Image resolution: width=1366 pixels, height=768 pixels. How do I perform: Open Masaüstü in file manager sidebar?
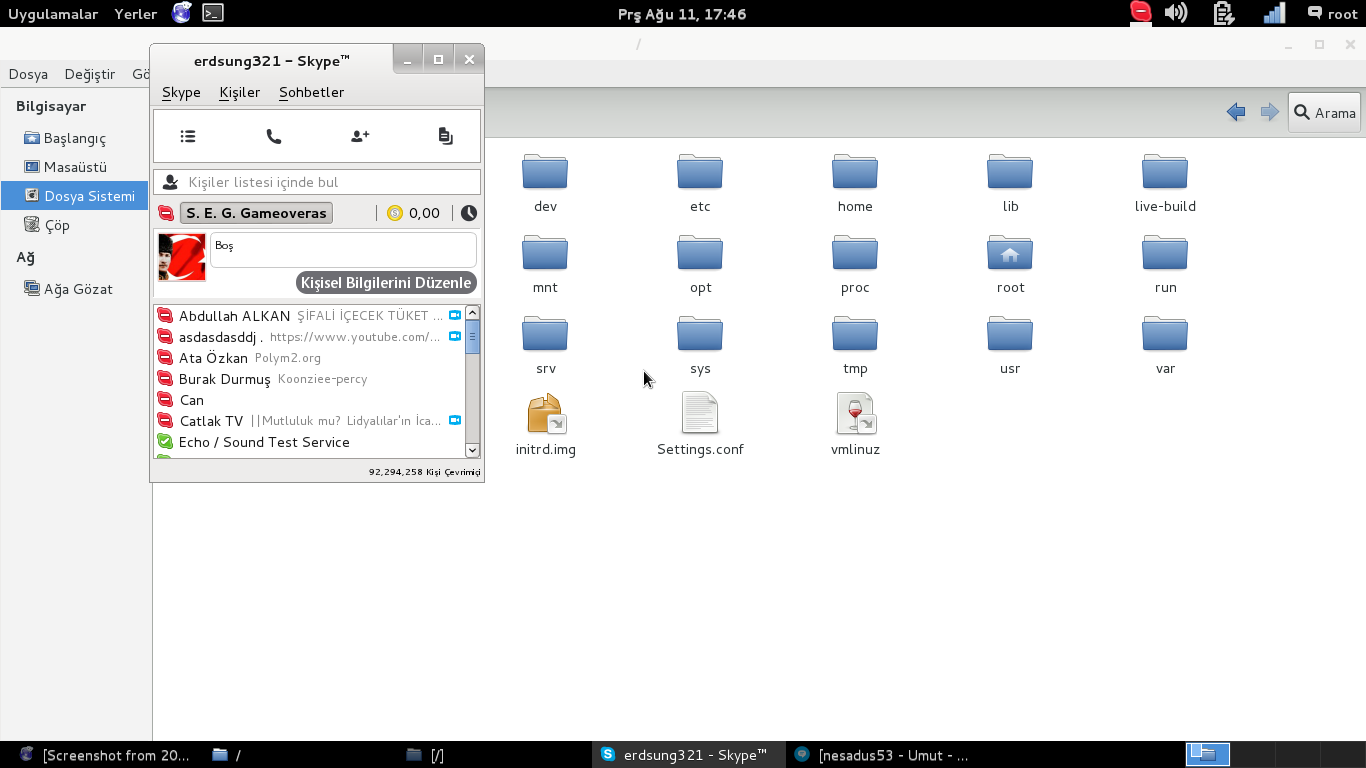click(x=74, y=167)
